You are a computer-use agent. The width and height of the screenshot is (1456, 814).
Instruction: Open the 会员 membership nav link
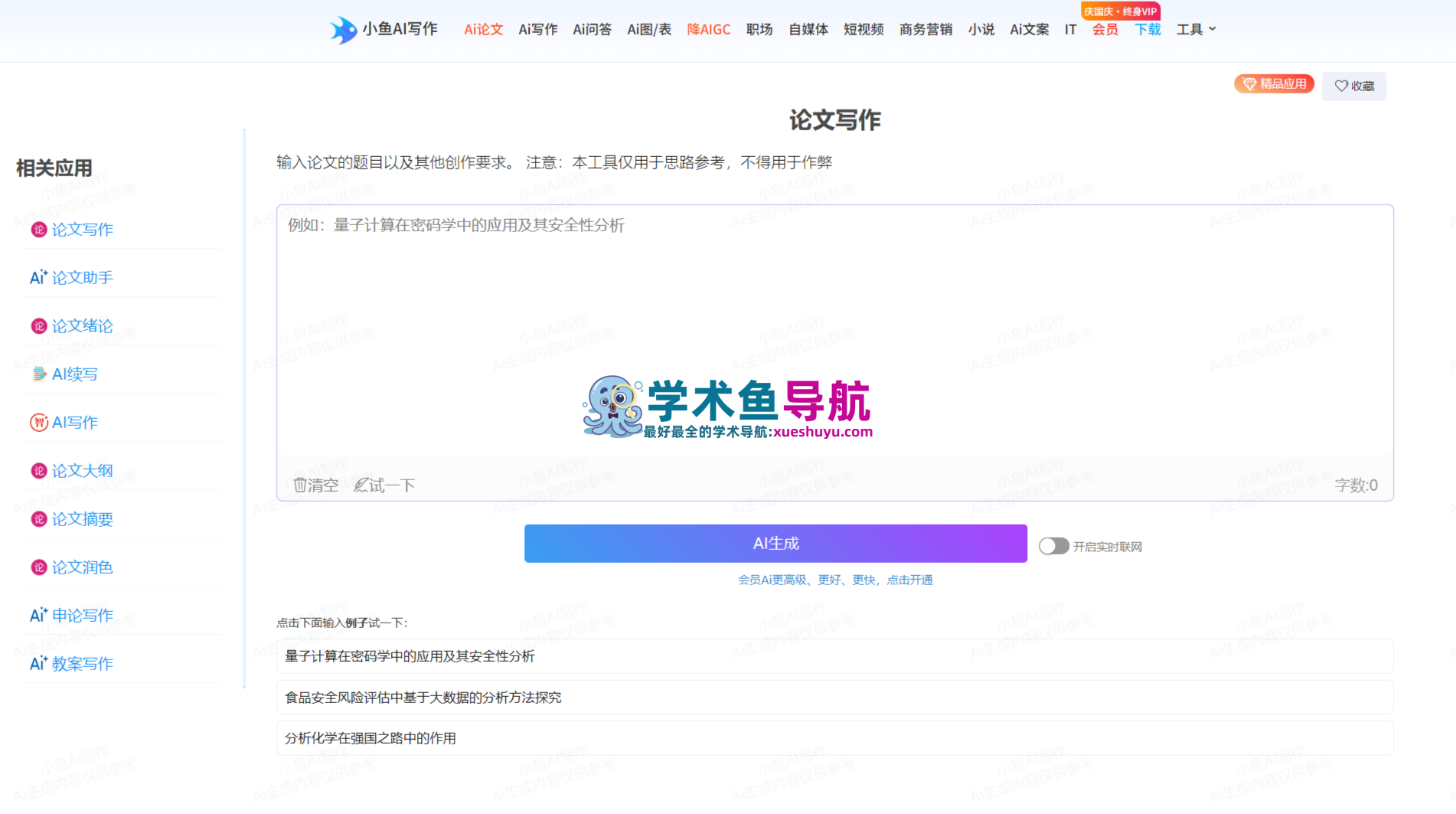[x=1105, y=30]
